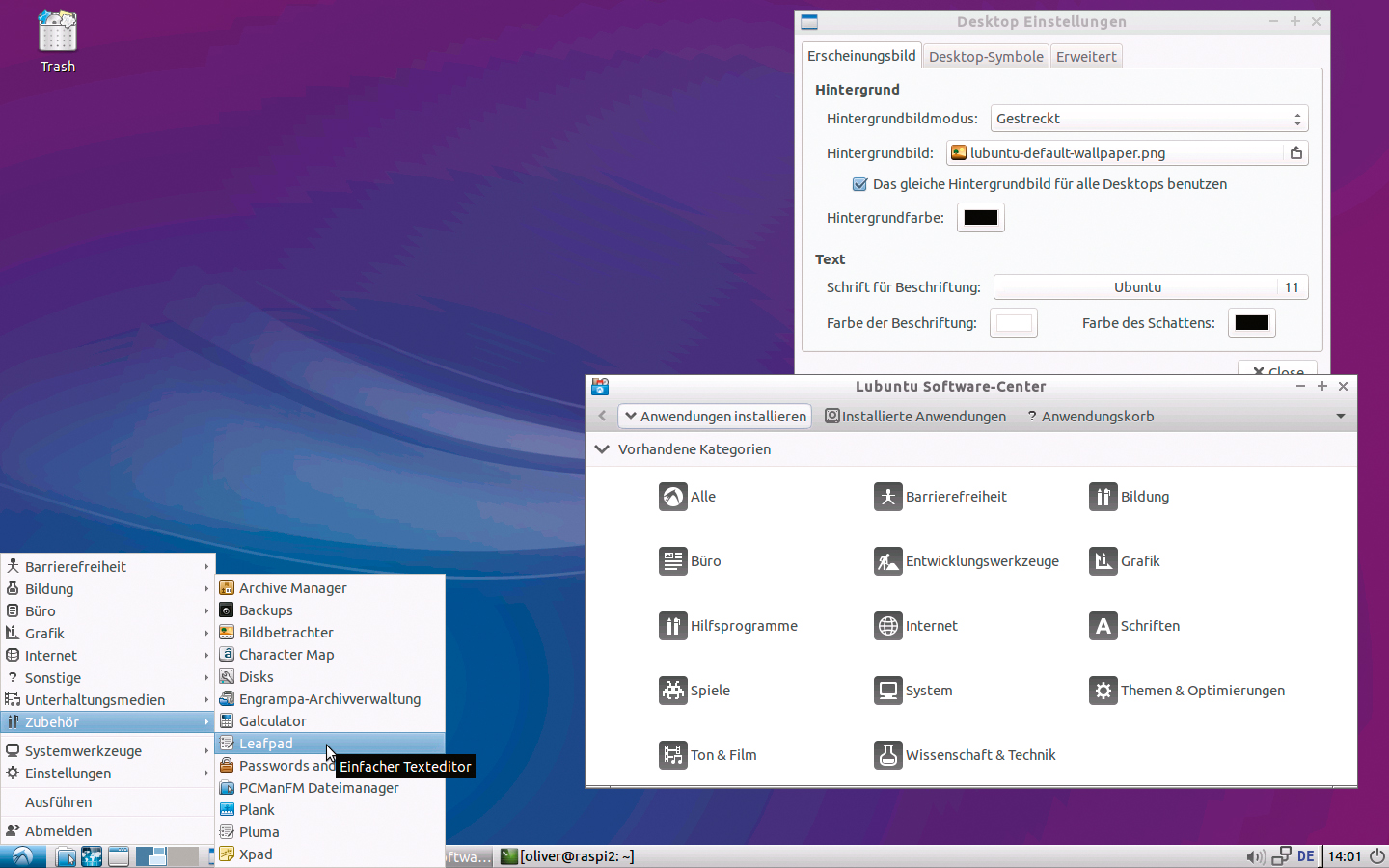Screen dimensions: 1389x868
Task: Open the Hilfsprogramme category
Action: [x=728, y=626]
